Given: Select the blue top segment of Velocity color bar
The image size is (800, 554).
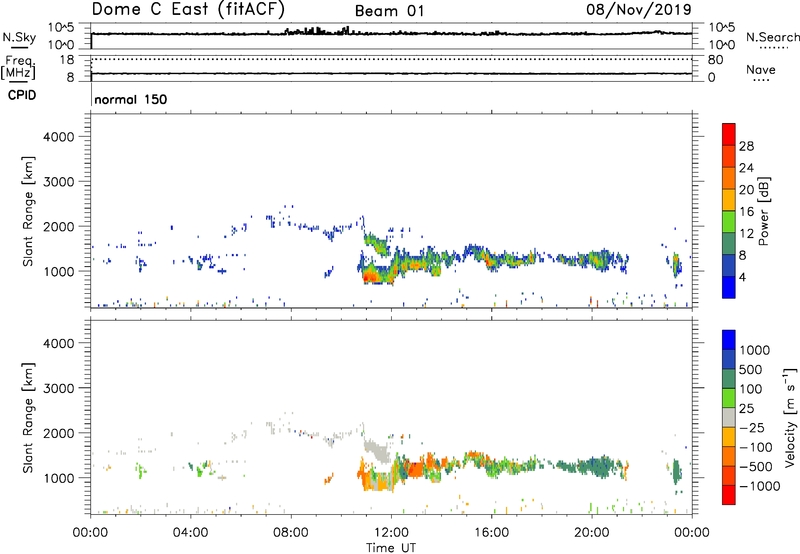Looking at the screenshot, I should [729, 340].
